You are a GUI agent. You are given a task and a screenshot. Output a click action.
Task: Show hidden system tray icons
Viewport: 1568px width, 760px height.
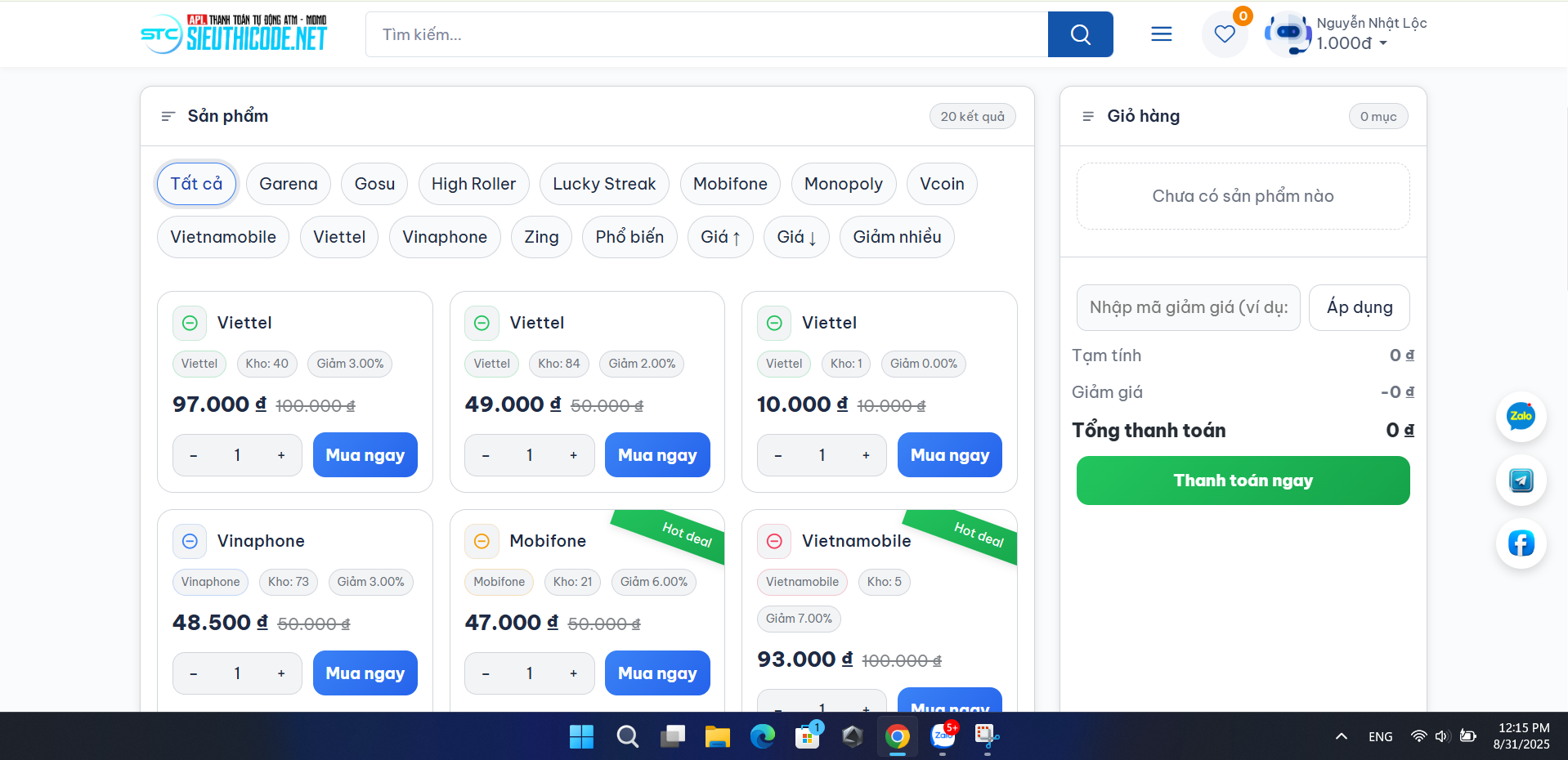coord(1342,736)
